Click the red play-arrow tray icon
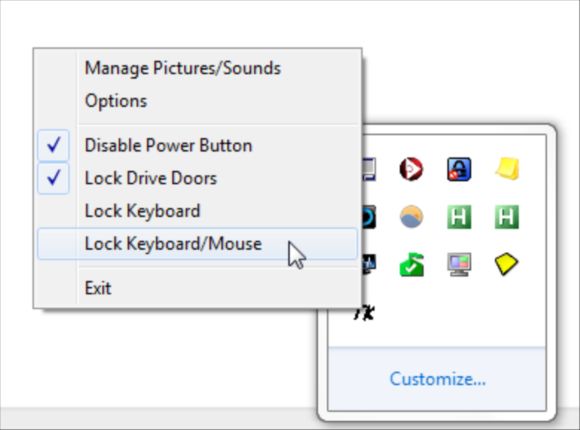Image resolution: width=580 pixels, height=430 pixels. pos(411,169)
